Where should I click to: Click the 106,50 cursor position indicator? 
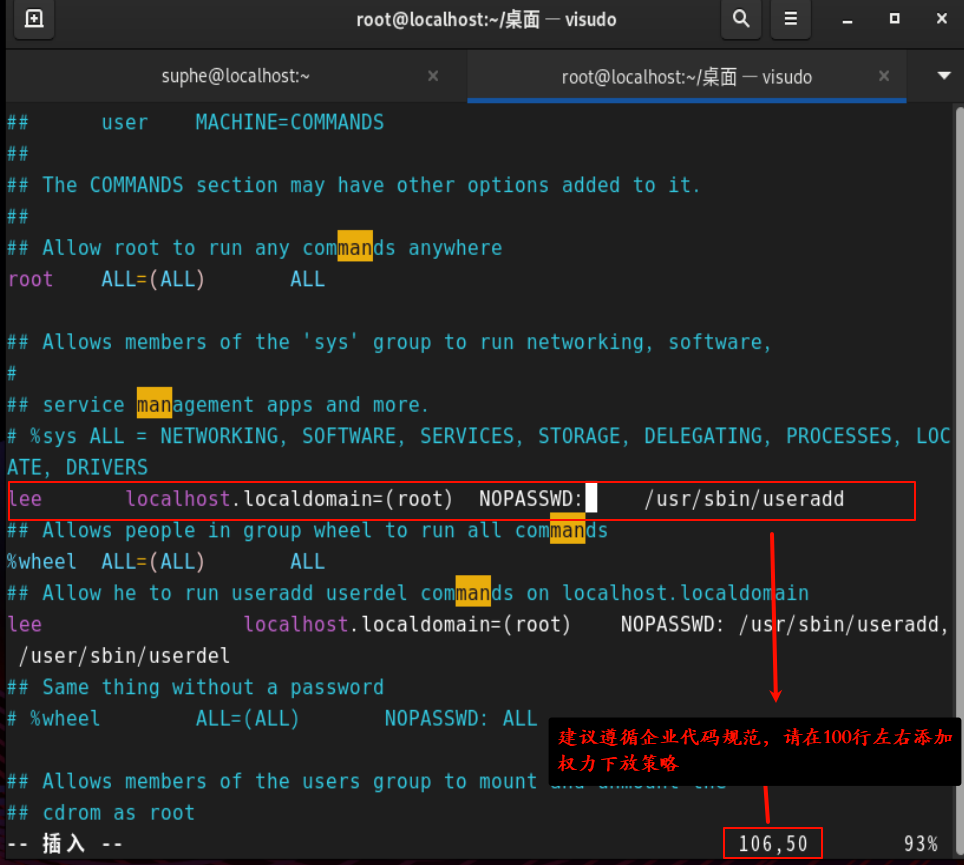[772, 843]
